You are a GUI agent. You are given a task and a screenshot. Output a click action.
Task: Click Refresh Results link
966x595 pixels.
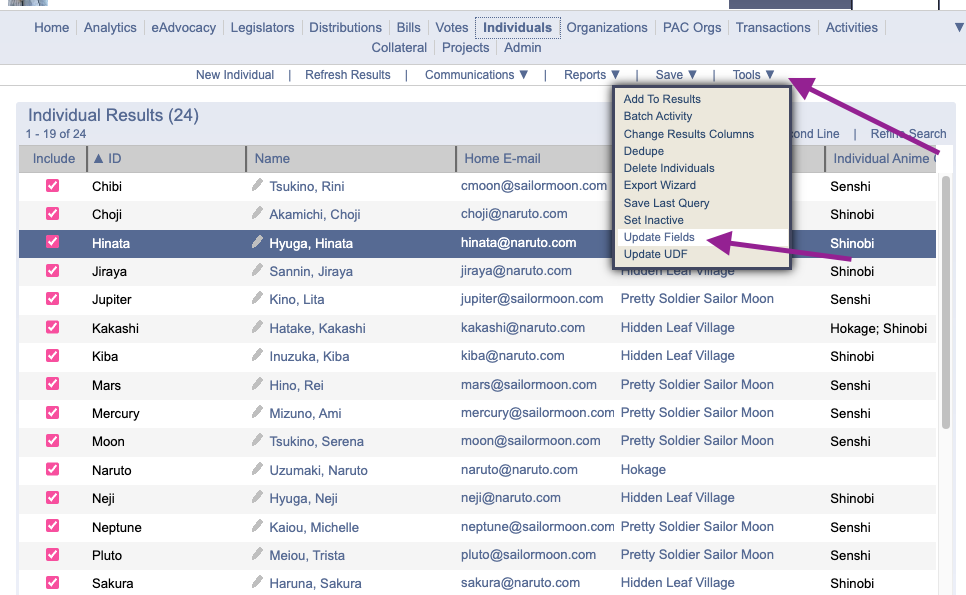[347, 75]
